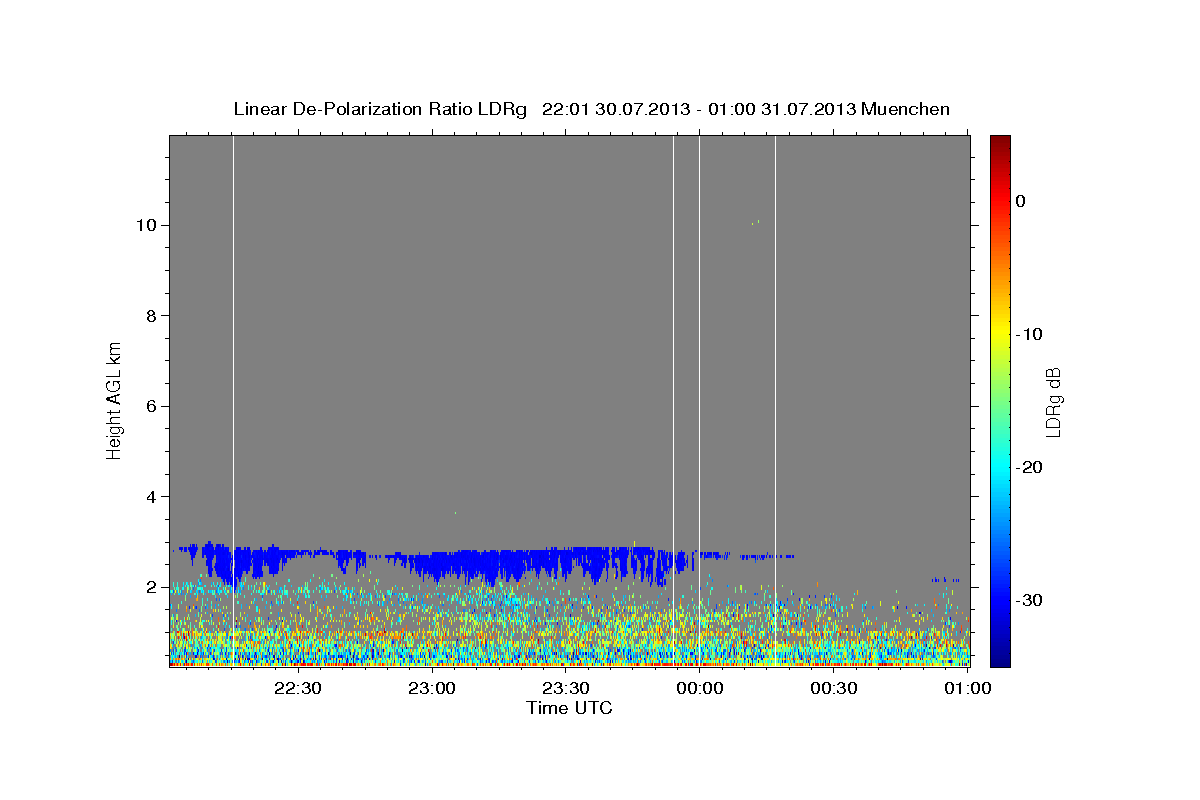Screen dimensions: 1200x800
Task: Click the colorbar label '-10'
Action: coord(1029,334)
